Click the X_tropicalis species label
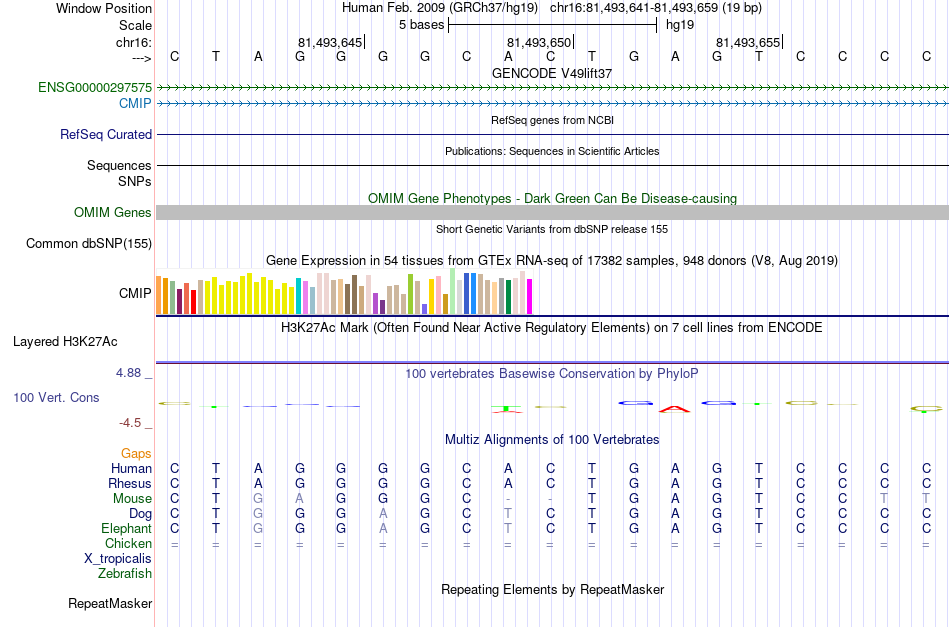Image resolution: width=950 pixels, height=627 pixels. pos(118,559)
